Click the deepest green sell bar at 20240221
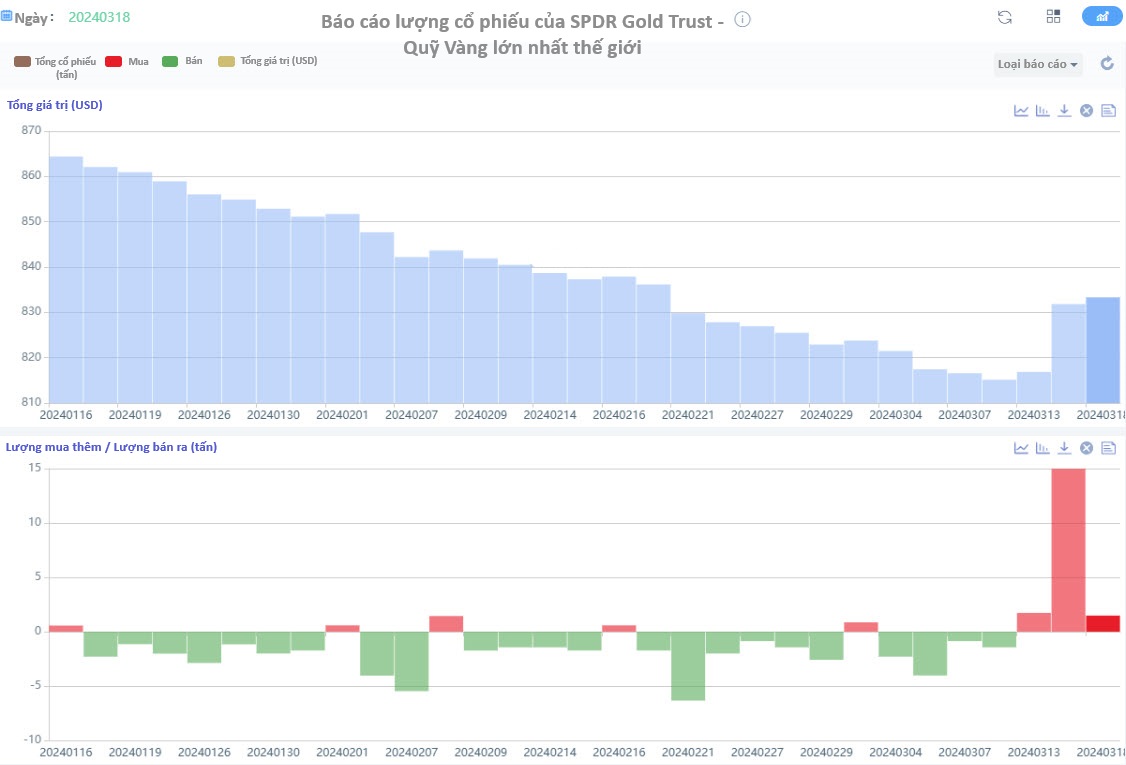The height and width of the screenshot is (765, 1126). point(688,666)
